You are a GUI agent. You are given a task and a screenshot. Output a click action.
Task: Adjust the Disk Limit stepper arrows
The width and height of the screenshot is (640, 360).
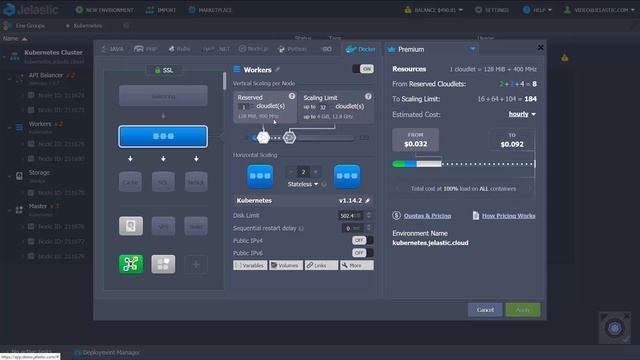pos(369,215)
